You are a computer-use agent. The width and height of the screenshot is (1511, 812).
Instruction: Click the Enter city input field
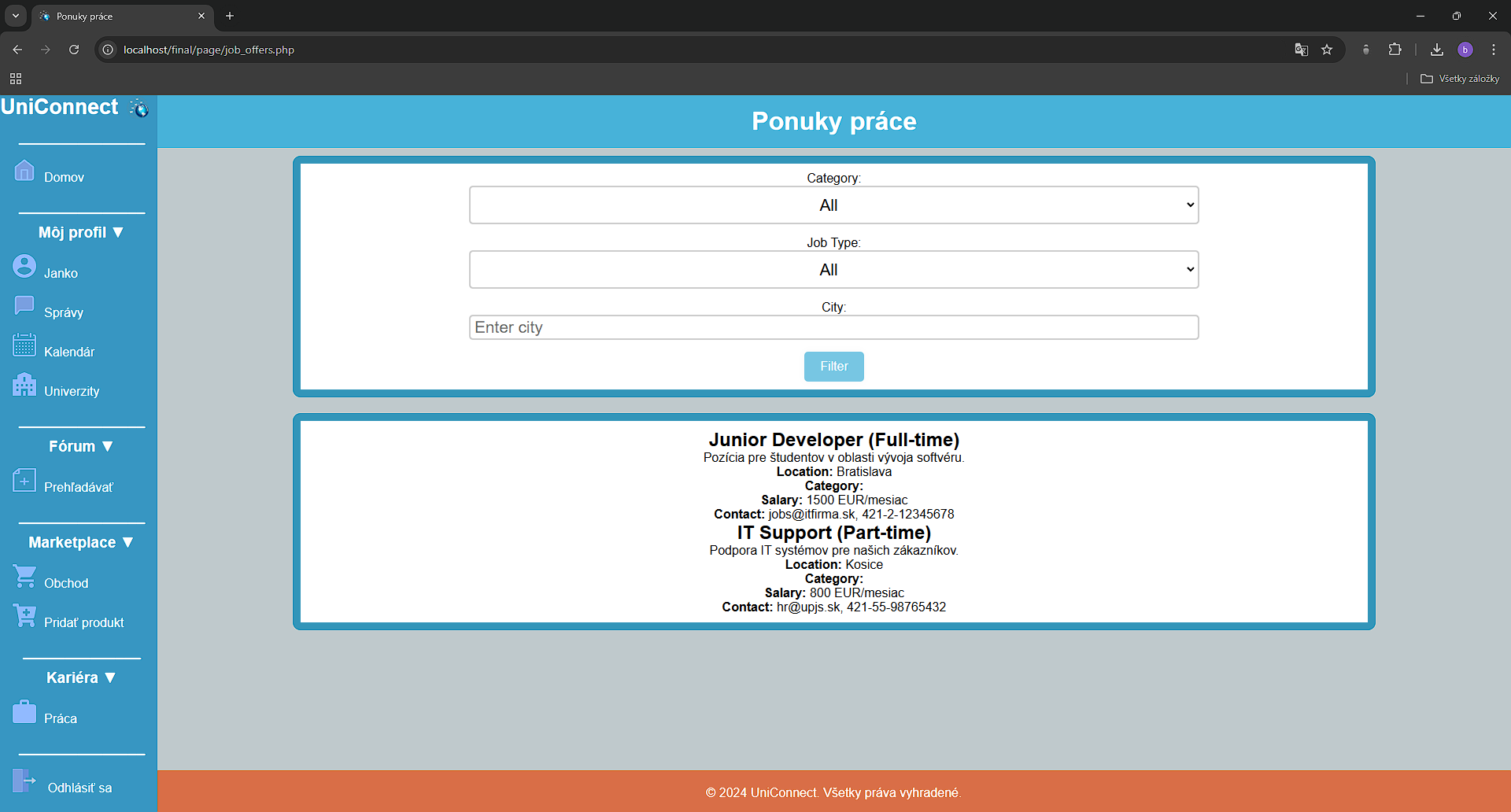click(834, 327)
